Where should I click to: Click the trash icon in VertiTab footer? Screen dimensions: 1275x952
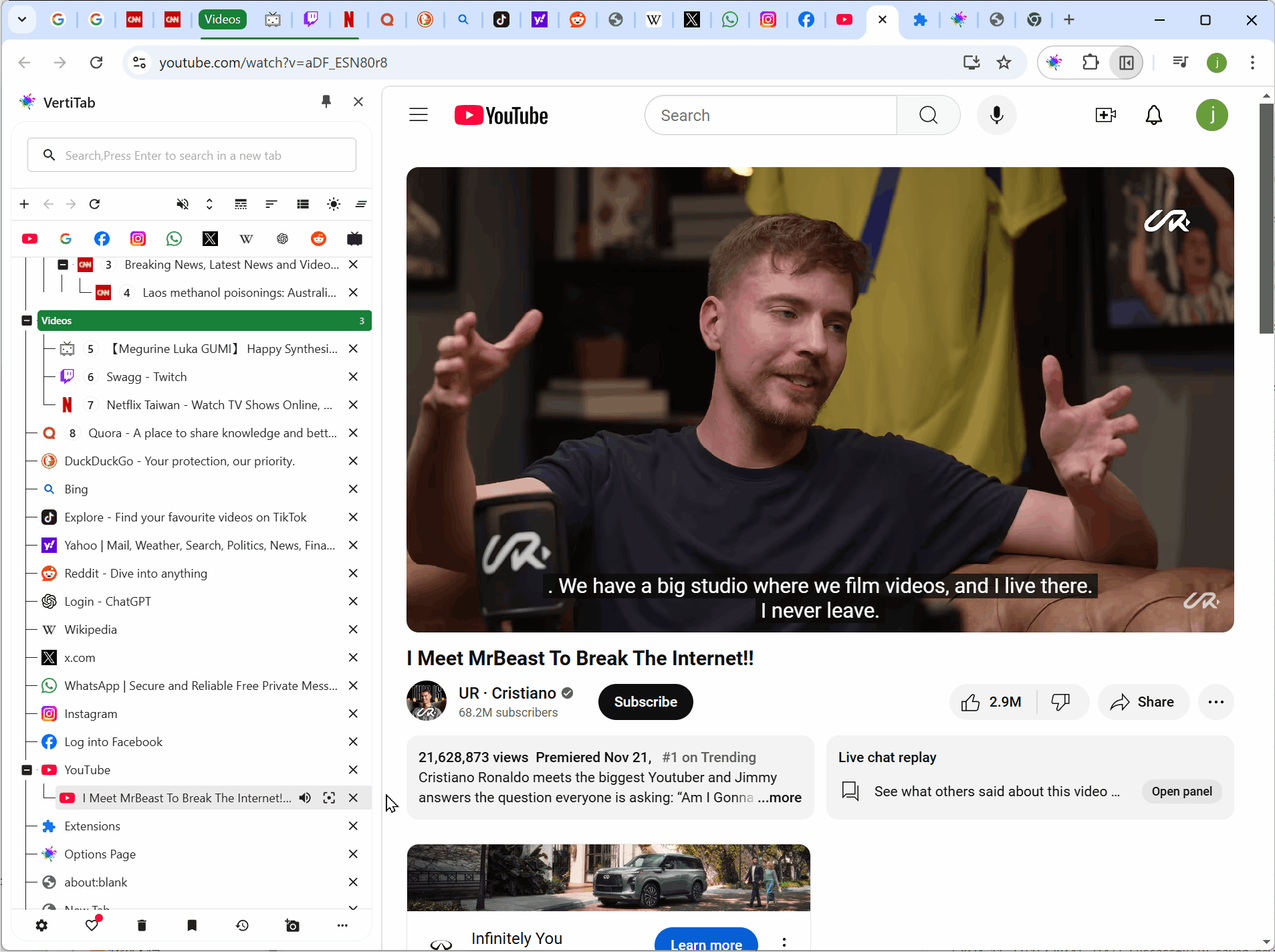pos(142,925)
